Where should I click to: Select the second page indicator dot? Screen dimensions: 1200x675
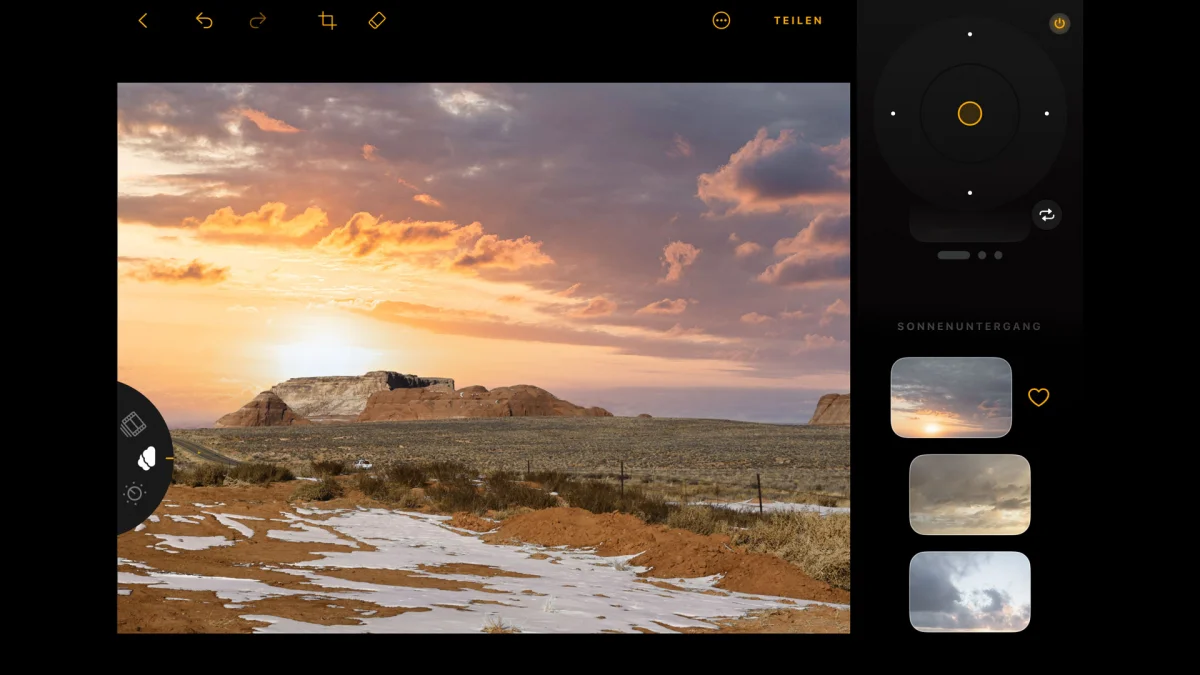pos(982,255)
